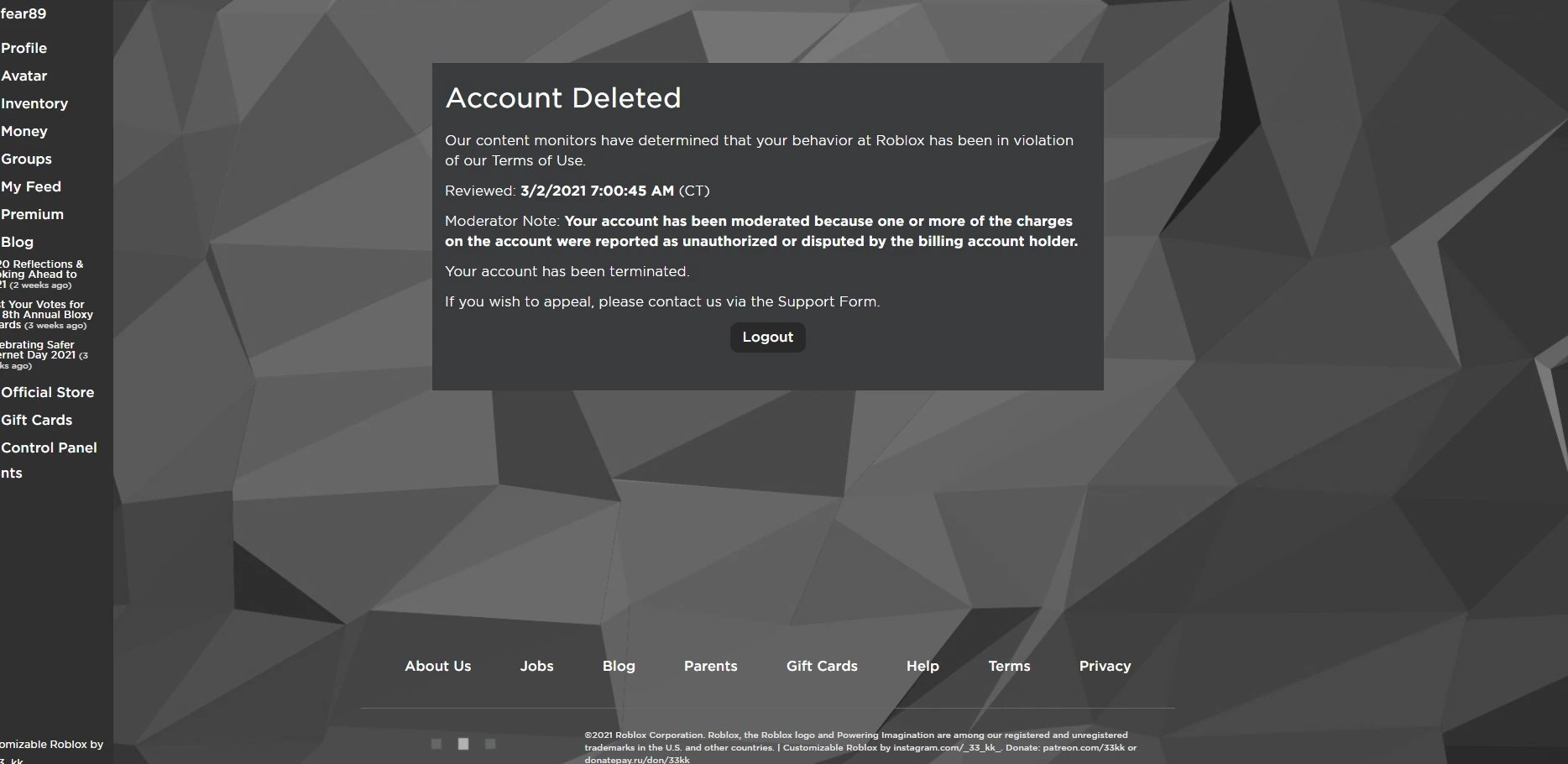Click the Logout button
1568x764 pixels.
(767, 338)
